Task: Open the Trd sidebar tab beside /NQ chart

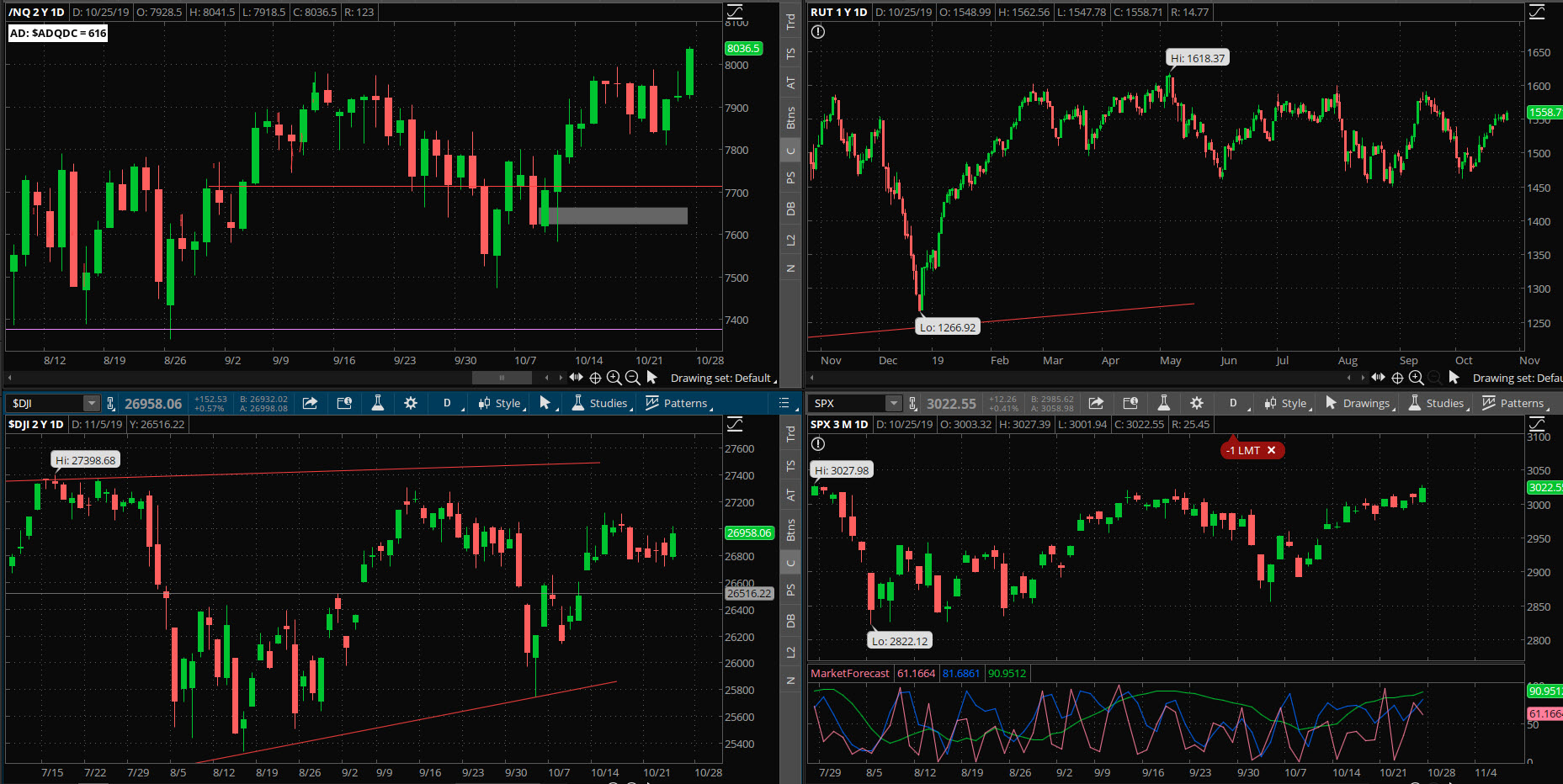Action: tap(790, 22)
